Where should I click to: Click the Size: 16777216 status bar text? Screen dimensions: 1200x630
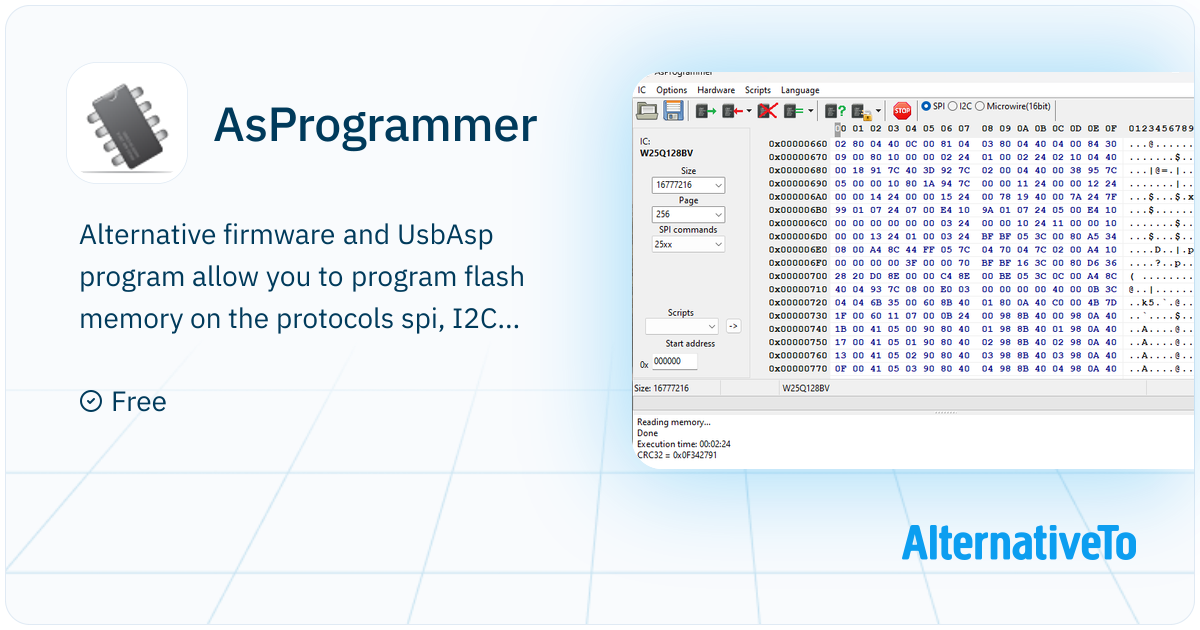pos(662,388)
